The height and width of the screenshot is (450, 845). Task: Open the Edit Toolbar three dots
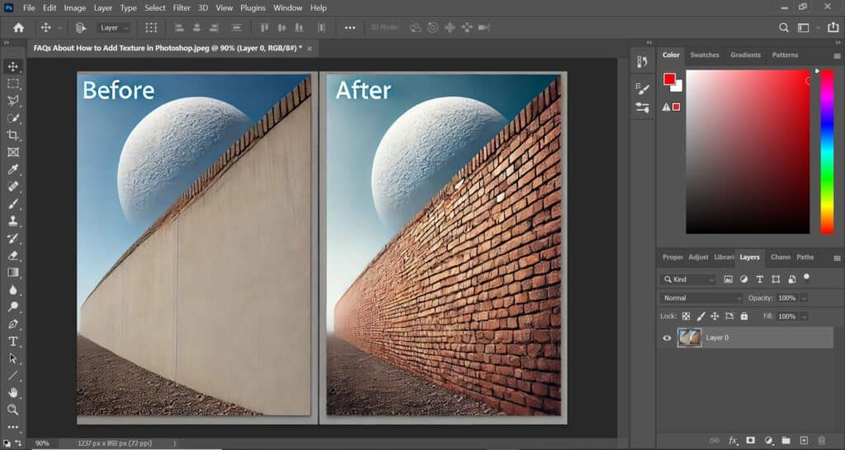pyautogui.click(x=13, y=427)
